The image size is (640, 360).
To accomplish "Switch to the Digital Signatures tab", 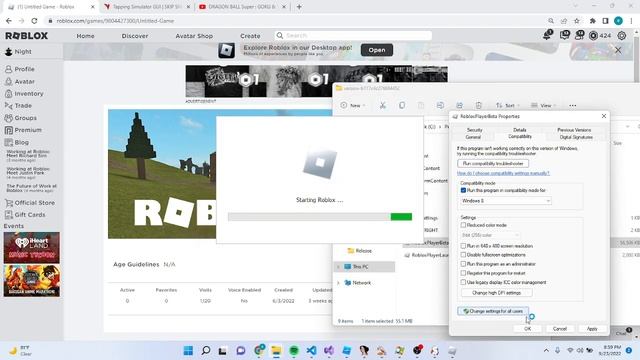I will click(576, 137).
